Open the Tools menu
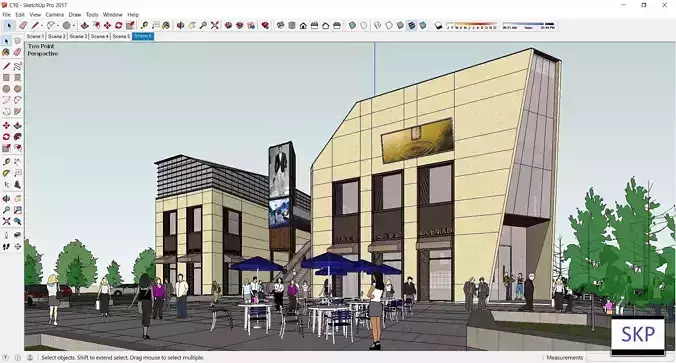The width and height of the screenshot is (676, 363). pos(92,15)
